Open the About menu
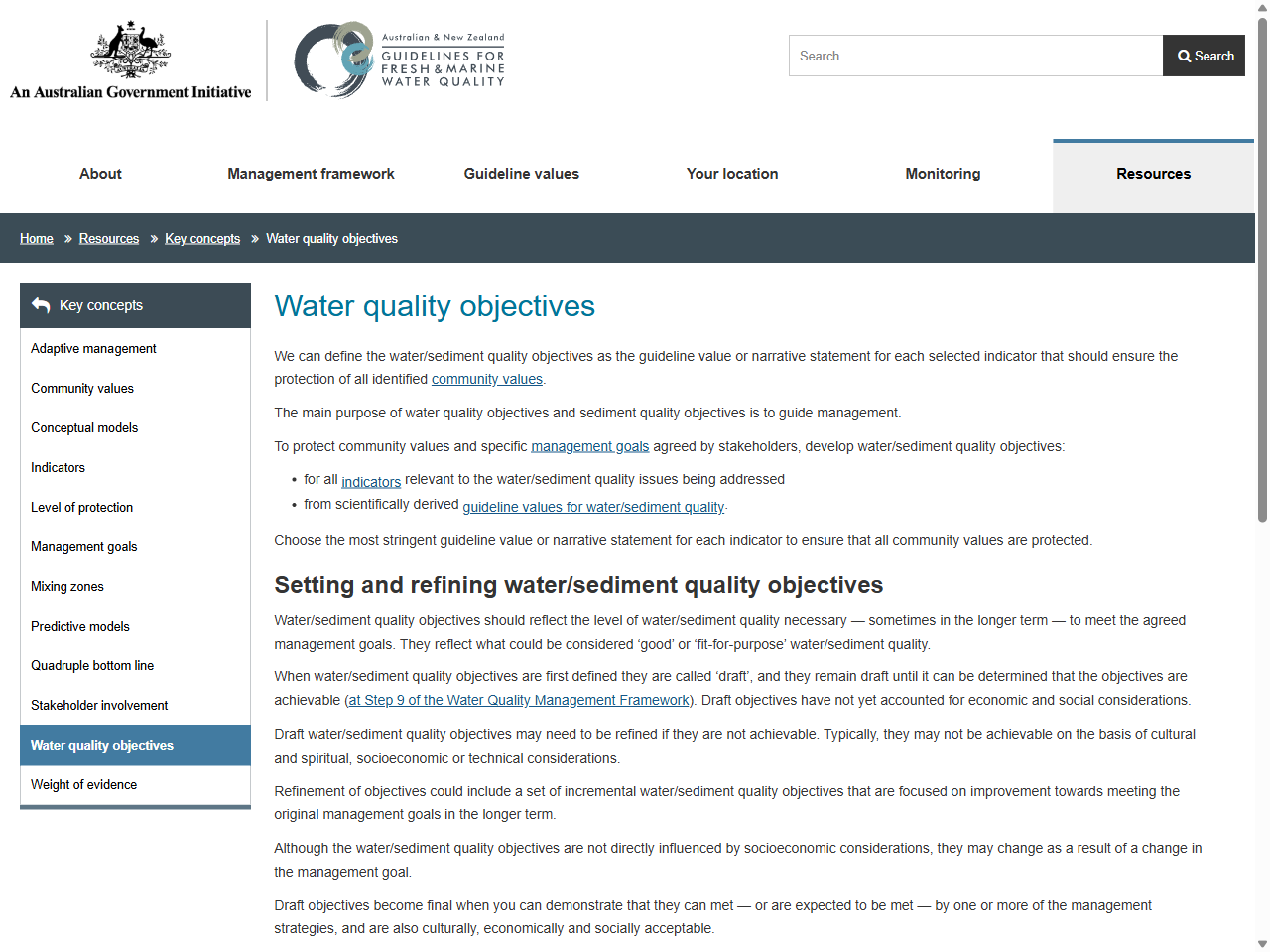 (99, 174)
